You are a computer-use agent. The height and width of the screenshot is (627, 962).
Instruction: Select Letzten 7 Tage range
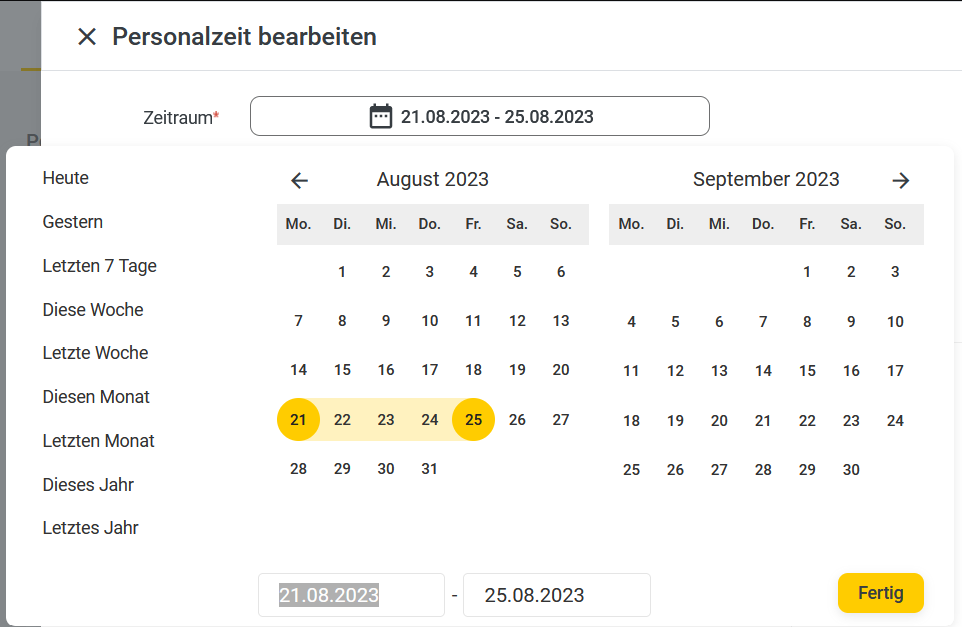(99, 266)
